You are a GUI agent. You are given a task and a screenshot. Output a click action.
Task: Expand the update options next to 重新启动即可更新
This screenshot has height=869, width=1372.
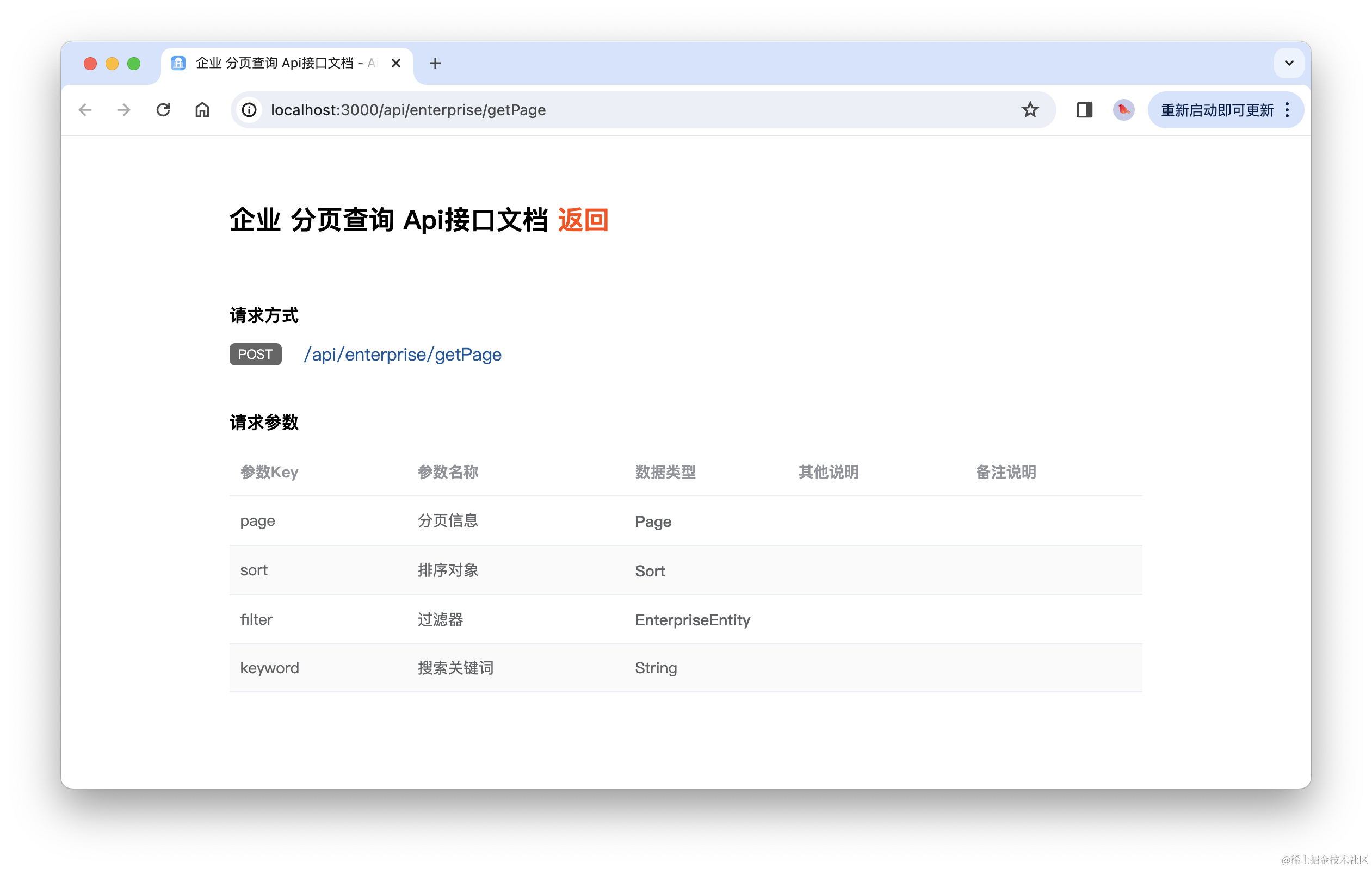pos(1287,110)
